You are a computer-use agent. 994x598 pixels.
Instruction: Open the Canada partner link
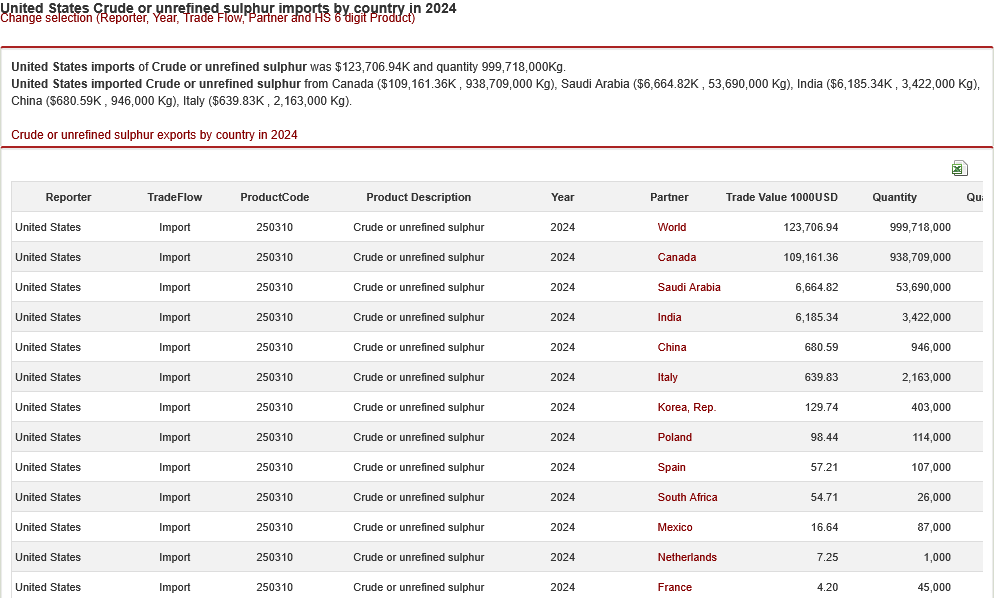(676, 257)
